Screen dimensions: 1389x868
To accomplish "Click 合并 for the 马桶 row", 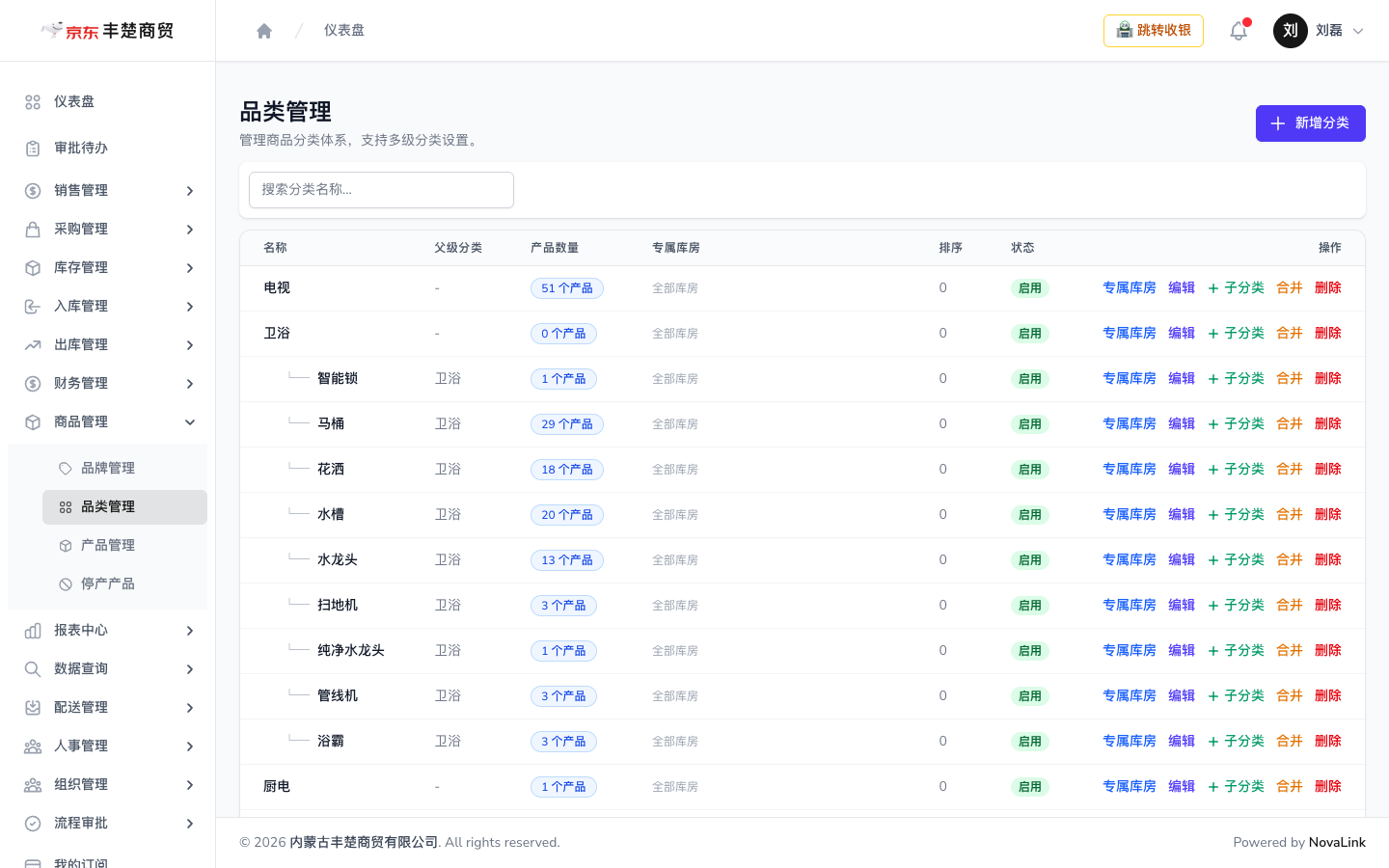I will point(1290,424).
